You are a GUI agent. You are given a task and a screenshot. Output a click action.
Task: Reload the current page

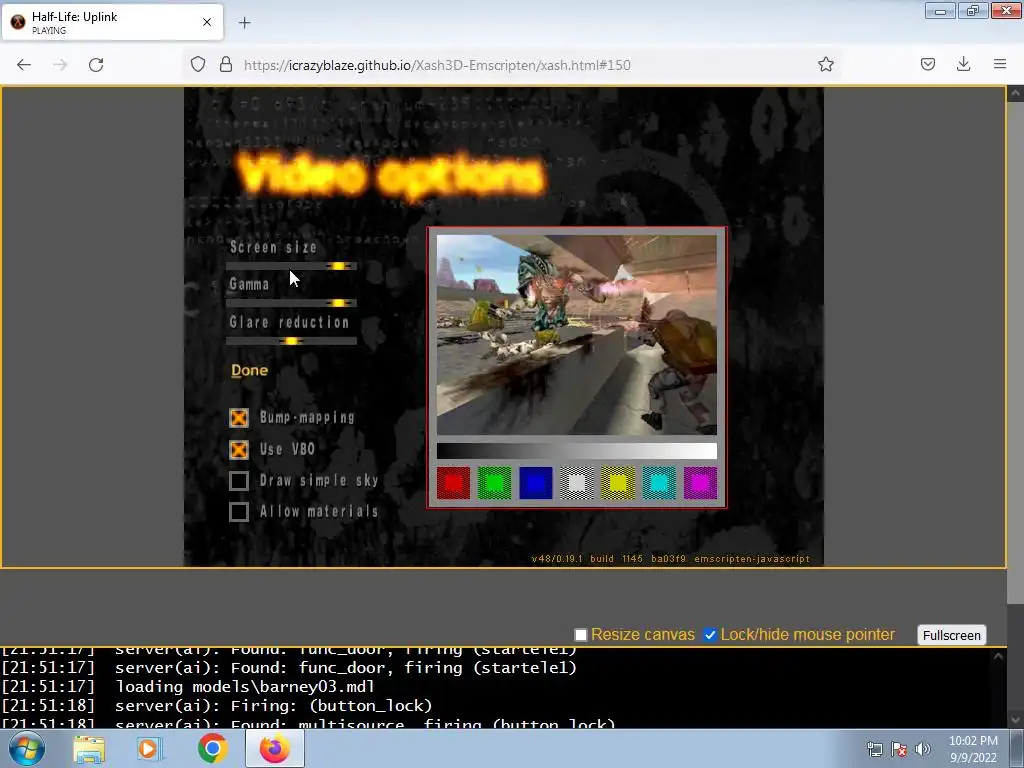point(96,65)
